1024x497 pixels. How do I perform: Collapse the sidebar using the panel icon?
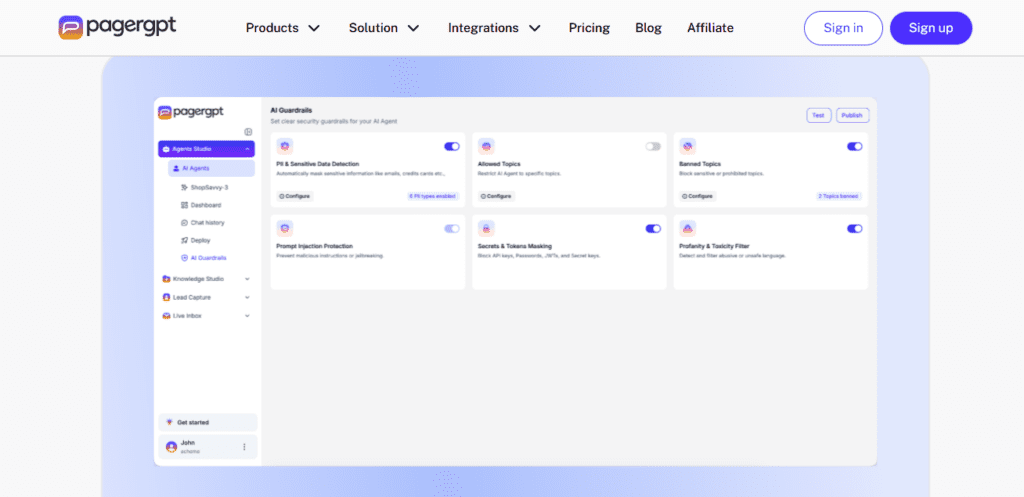tap(248, 132)
